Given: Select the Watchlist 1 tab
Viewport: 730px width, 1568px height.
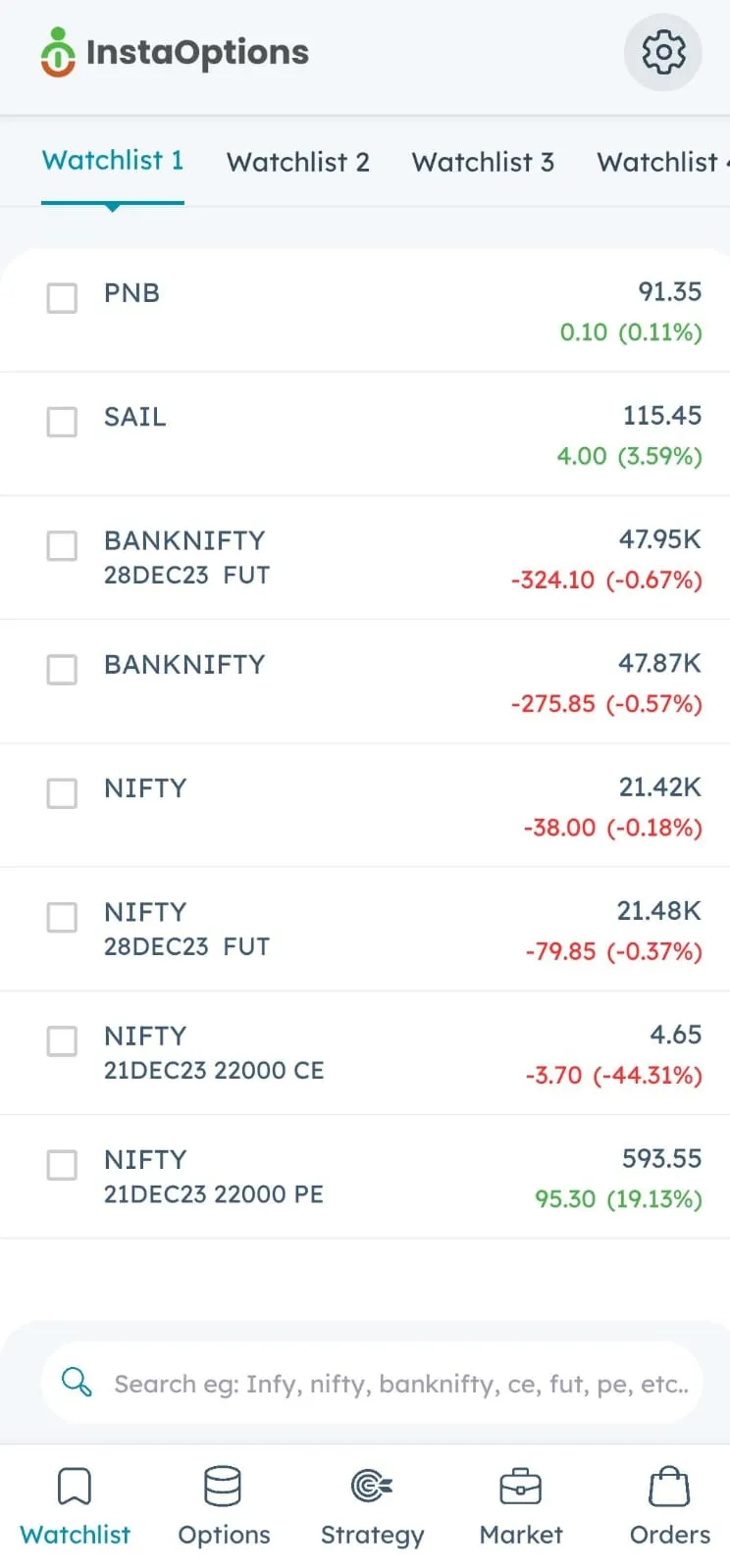Looking at the screenshot, I should click(x=113, y=161).
